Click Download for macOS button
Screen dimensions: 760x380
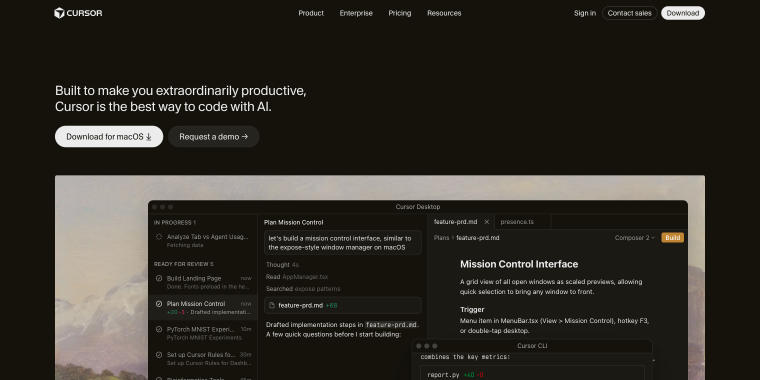point(109,137)
